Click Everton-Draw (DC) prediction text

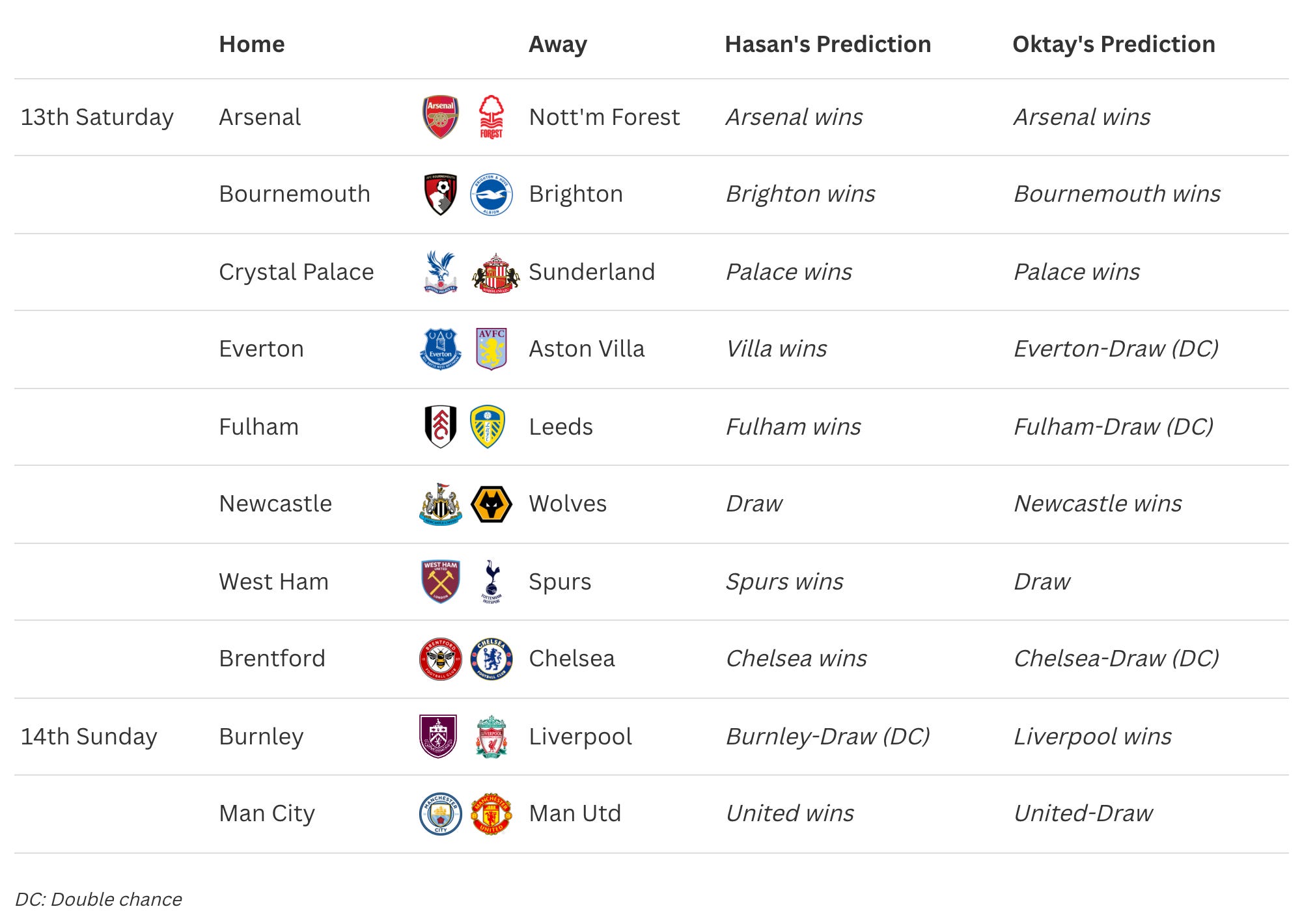1116,349
